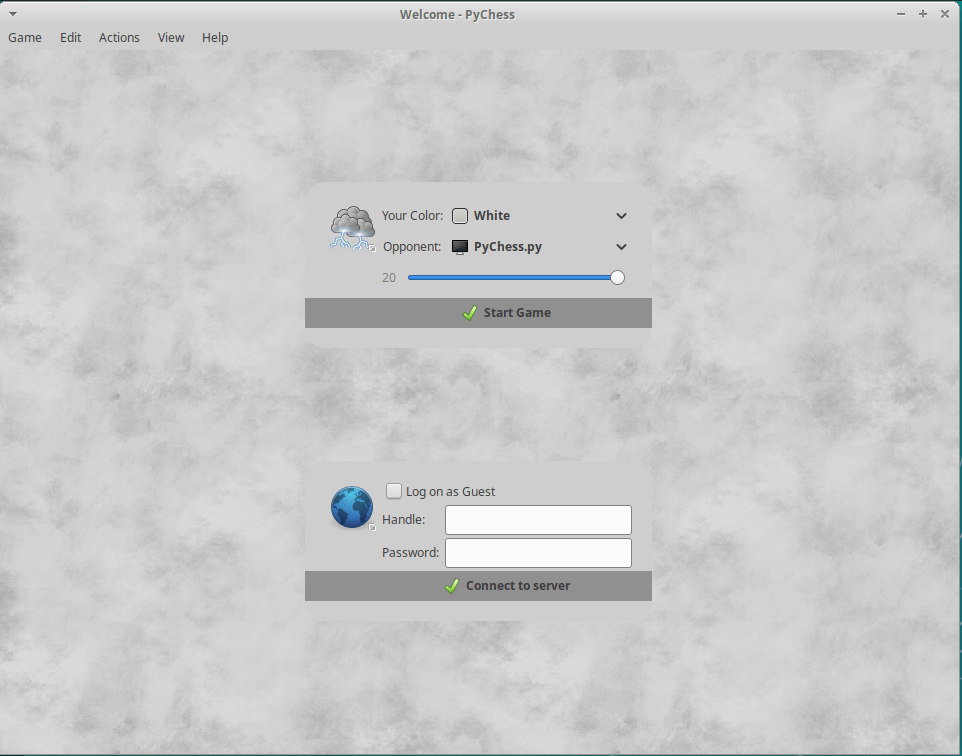Click the globe internet chess icon
This screenshot has height=756, width=962.
click(351, 507)
